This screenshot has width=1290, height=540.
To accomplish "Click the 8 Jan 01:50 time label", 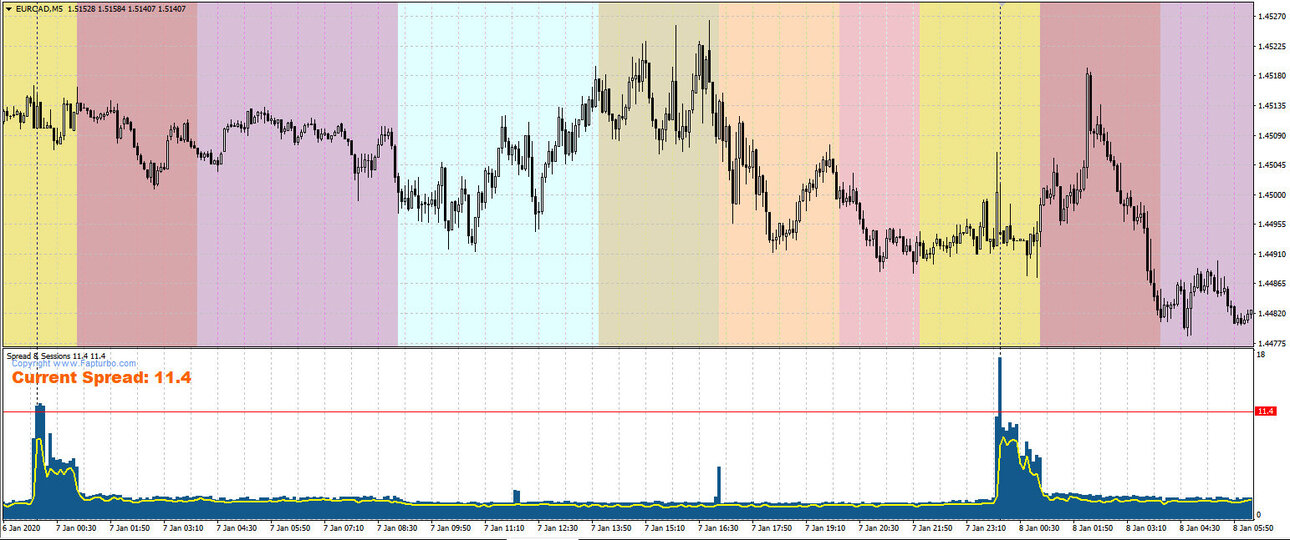I will (x=1095, y=528).
